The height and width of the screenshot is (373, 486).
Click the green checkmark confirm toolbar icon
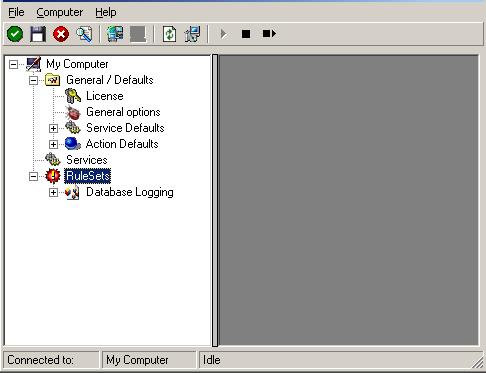(15, 34)
